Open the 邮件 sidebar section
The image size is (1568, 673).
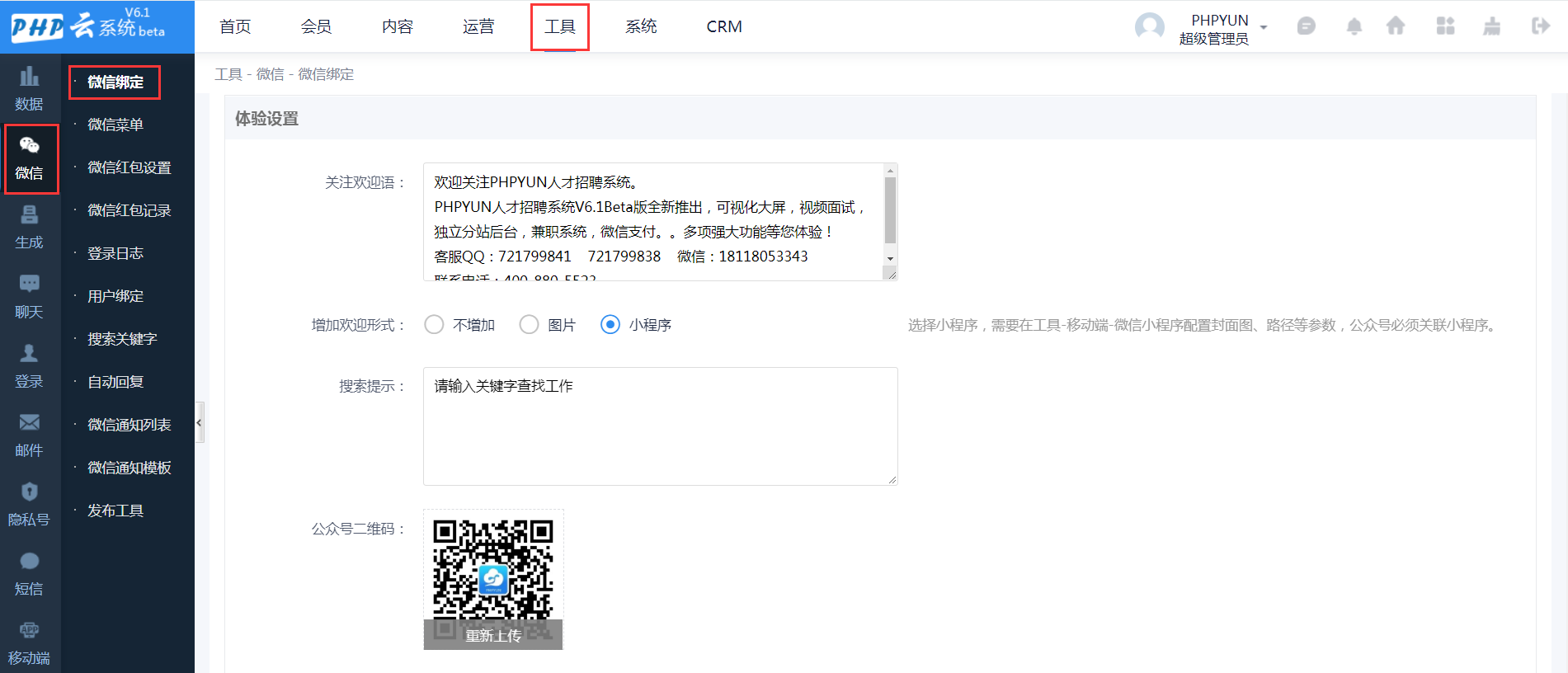click(x=29, y=435)
